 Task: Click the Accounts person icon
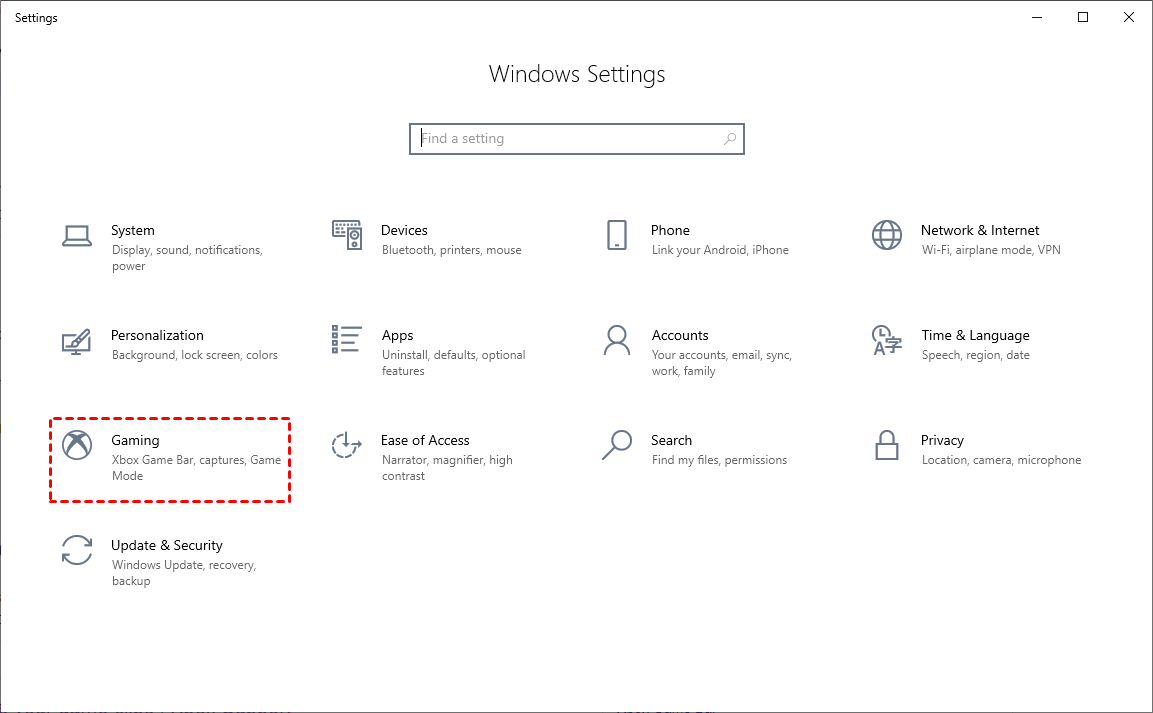(x=616, y=341)
